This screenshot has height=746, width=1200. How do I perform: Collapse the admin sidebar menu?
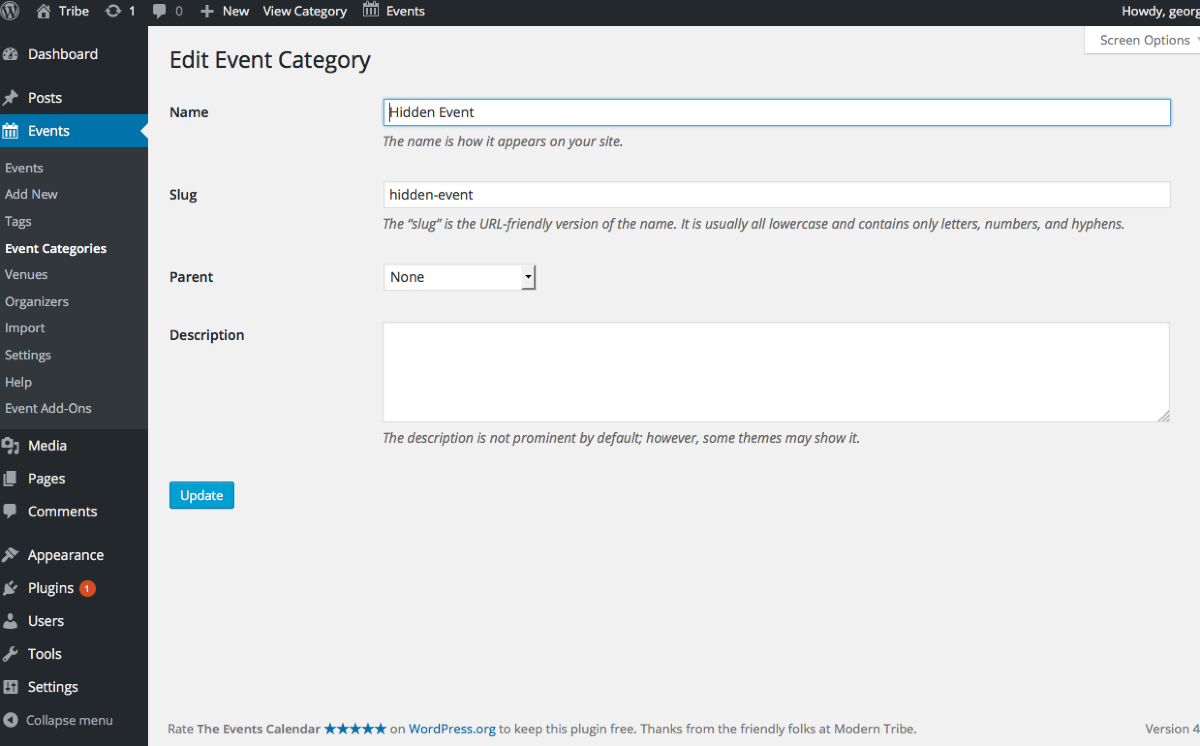58,720
